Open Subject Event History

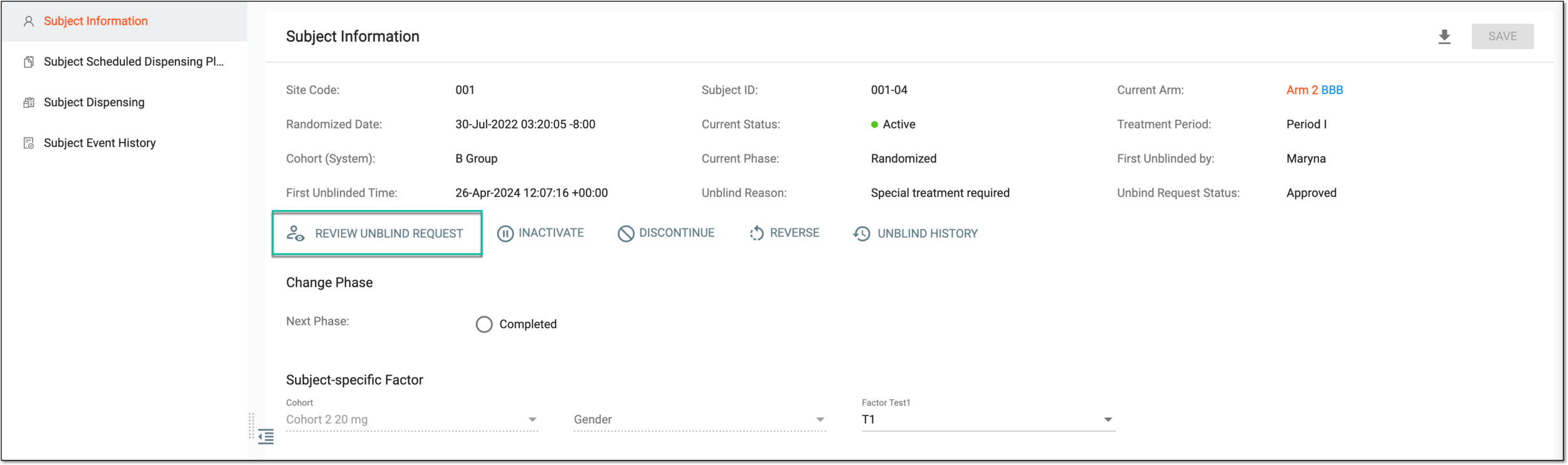(x=124, y=143)
